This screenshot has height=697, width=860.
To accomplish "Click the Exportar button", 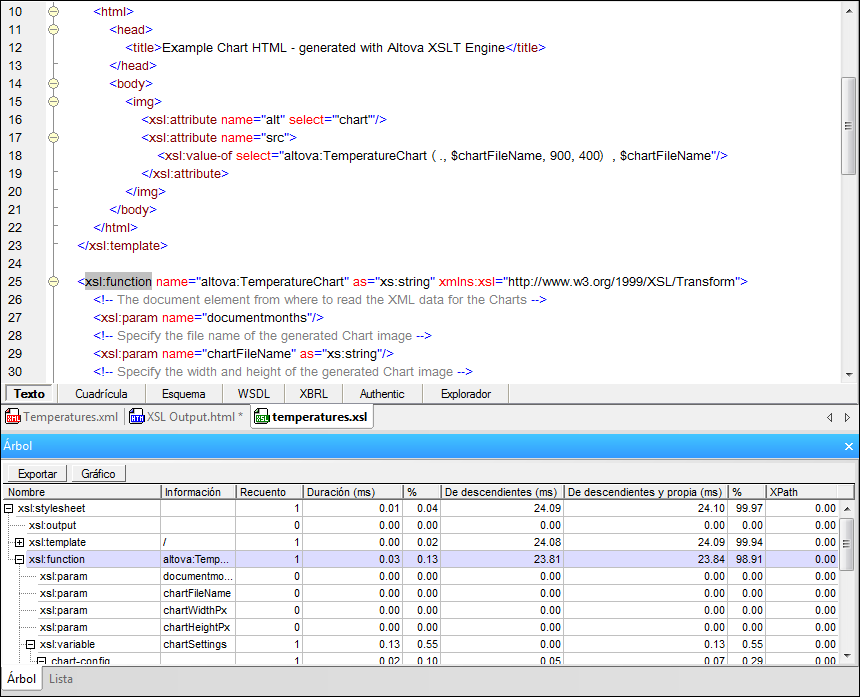I will click(36, 473).
